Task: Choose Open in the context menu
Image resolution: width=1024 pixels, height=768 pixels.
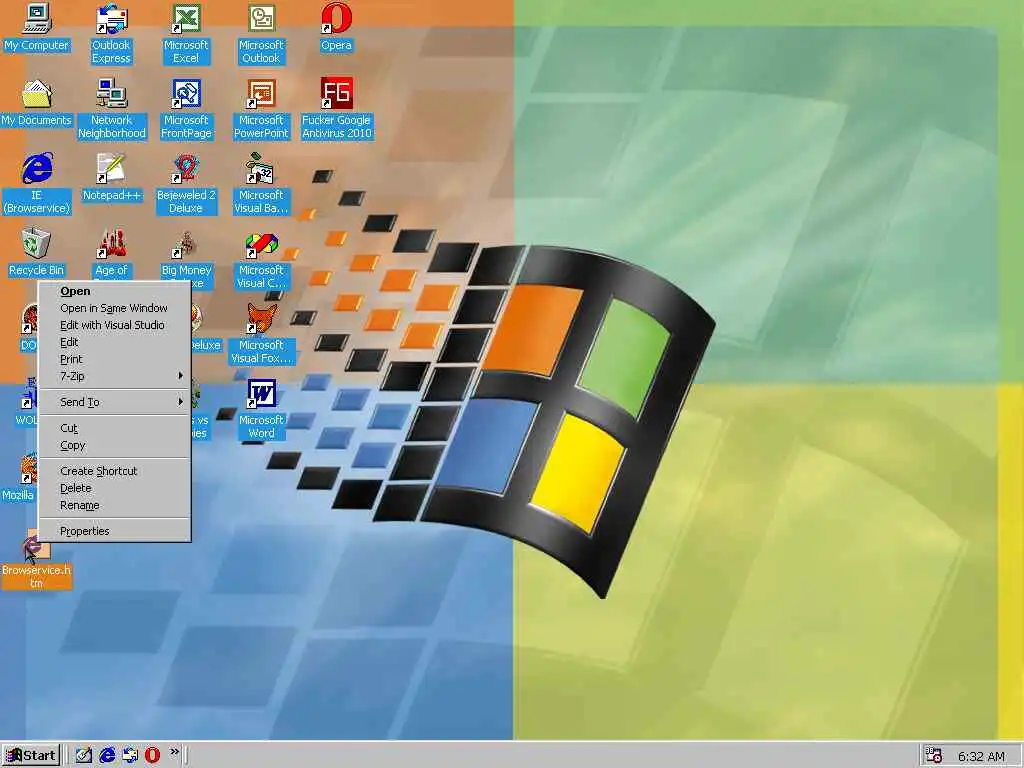Action: tap(115, 291)
